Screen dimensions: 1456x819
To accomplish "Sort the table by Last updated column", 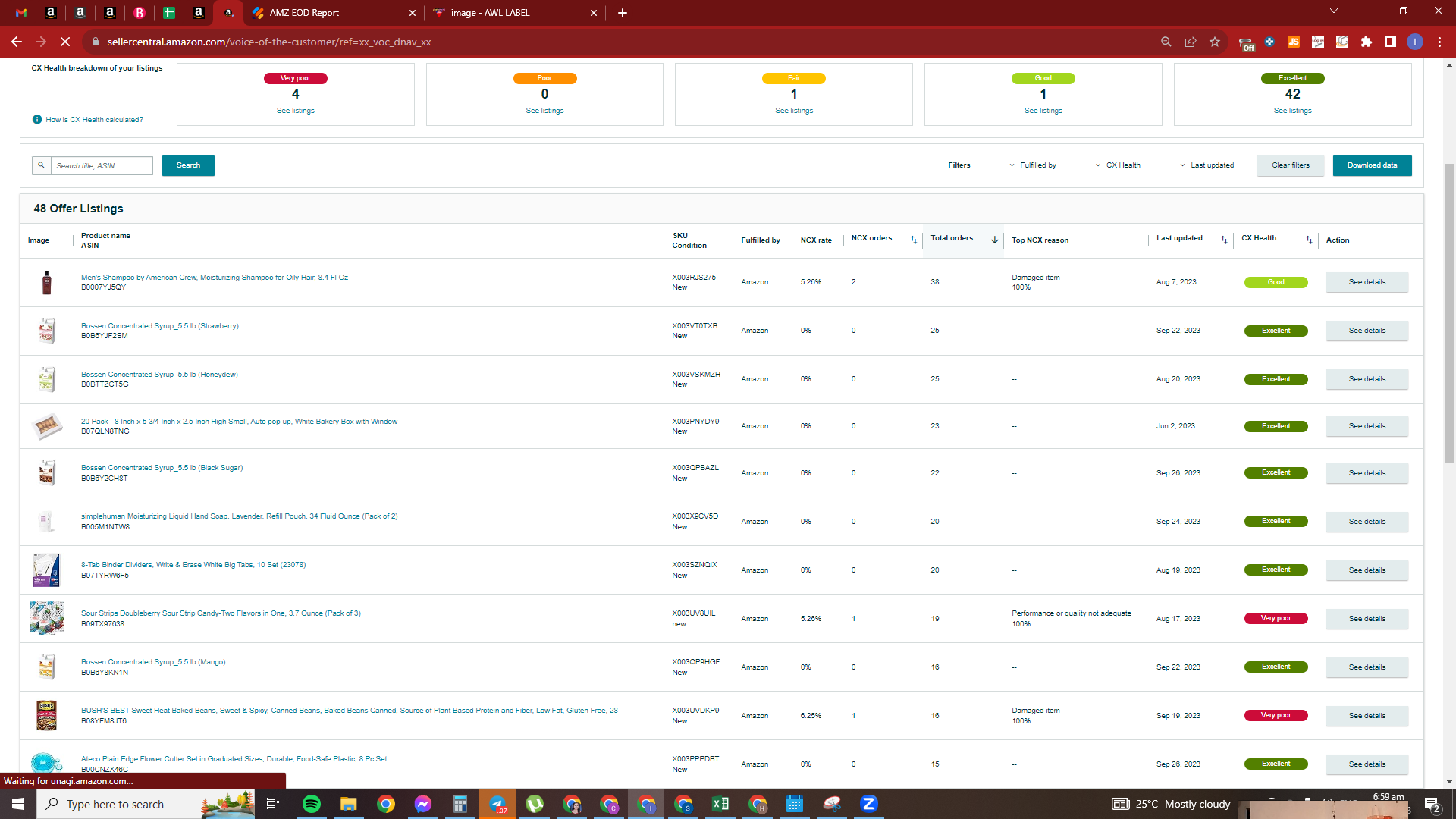I will pyautogui.click(x=1224, y=240).
